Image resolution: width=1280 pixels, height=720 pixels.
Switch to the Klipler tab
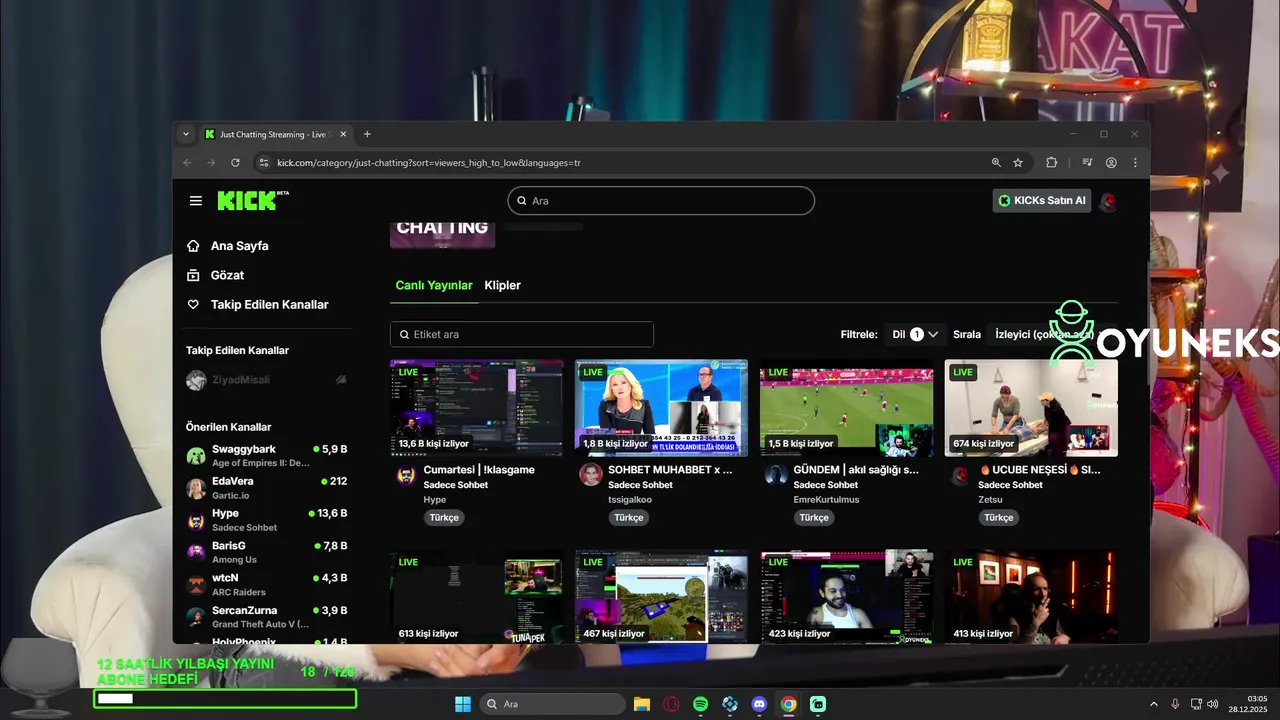[503, 285]
